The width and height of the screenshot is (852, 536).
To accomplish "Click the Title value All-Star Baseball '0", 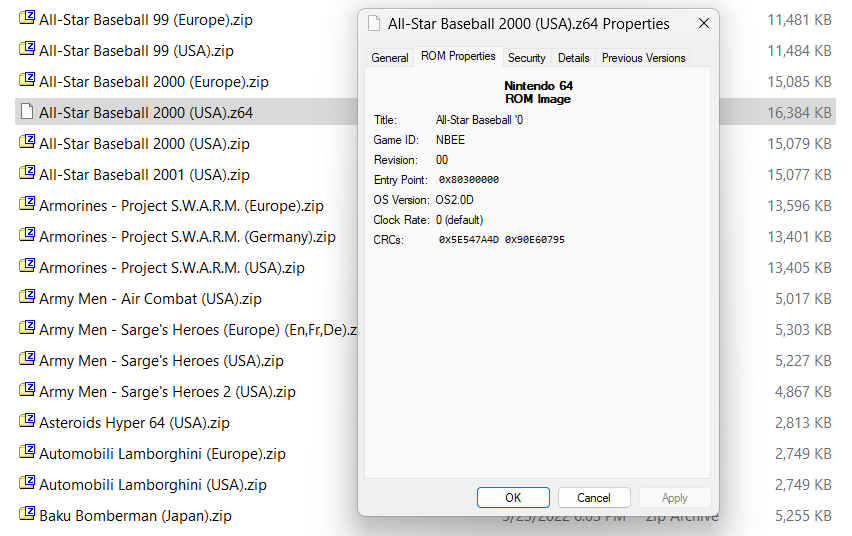I will click(479, 120).
